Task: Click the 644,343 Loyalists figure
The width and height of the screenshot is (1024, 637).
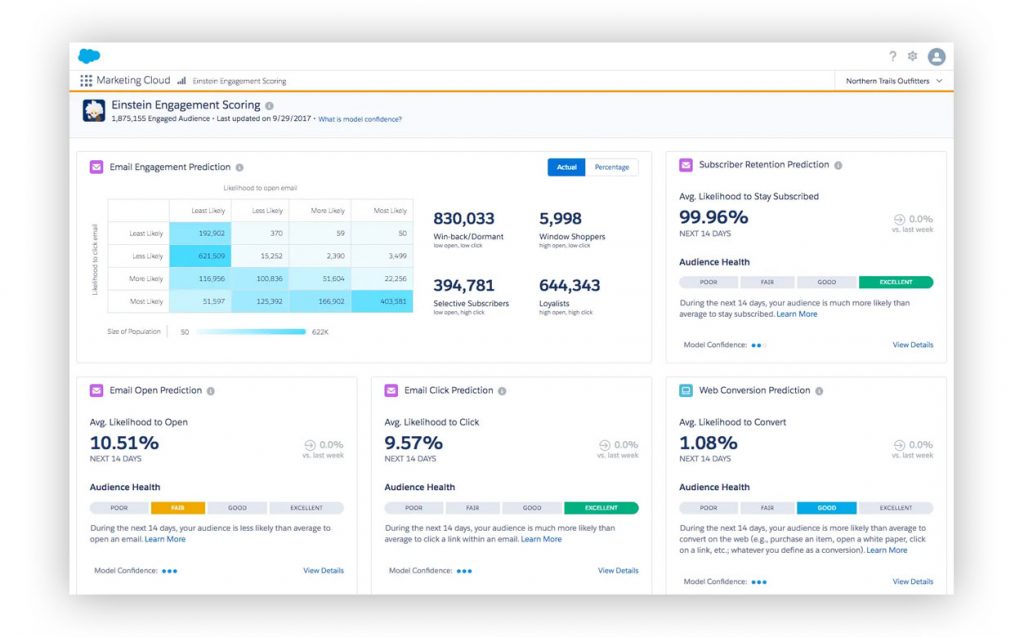Action: (569, 286)
